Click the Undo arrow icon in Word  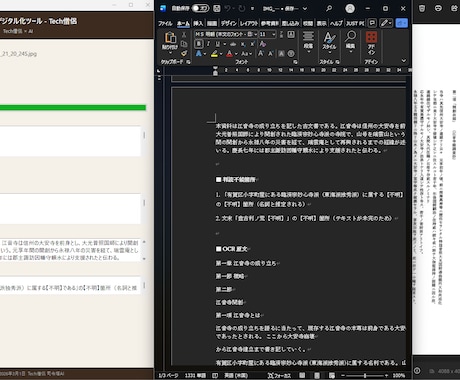(227, 8)
